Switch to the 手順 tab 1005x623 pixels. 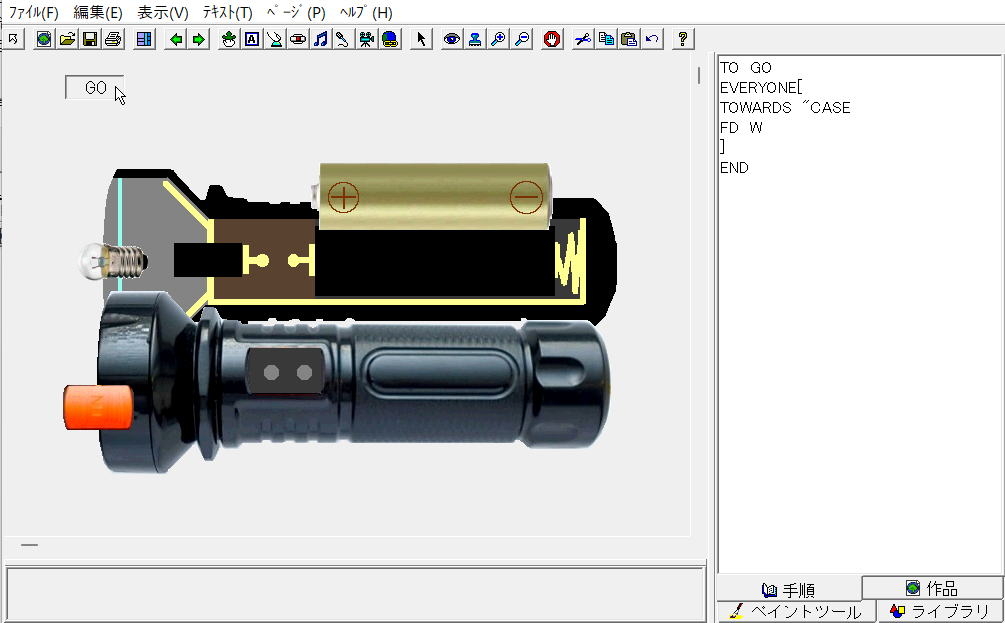pyautogui.click(x=789, y=590)
